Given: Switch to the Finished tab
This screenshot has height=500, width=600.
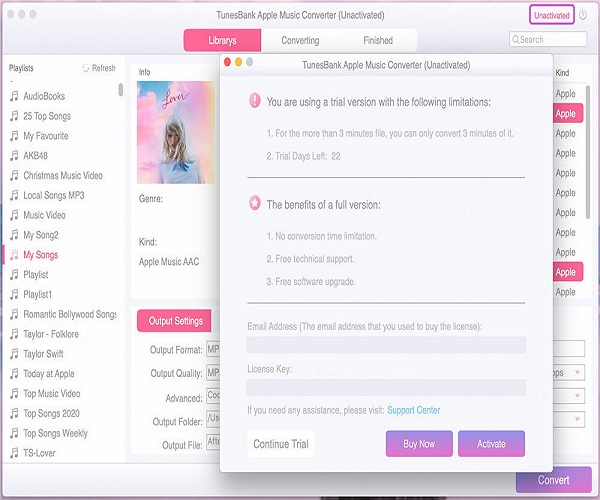Looking at the screenshot, I should (x=378, y=40).
